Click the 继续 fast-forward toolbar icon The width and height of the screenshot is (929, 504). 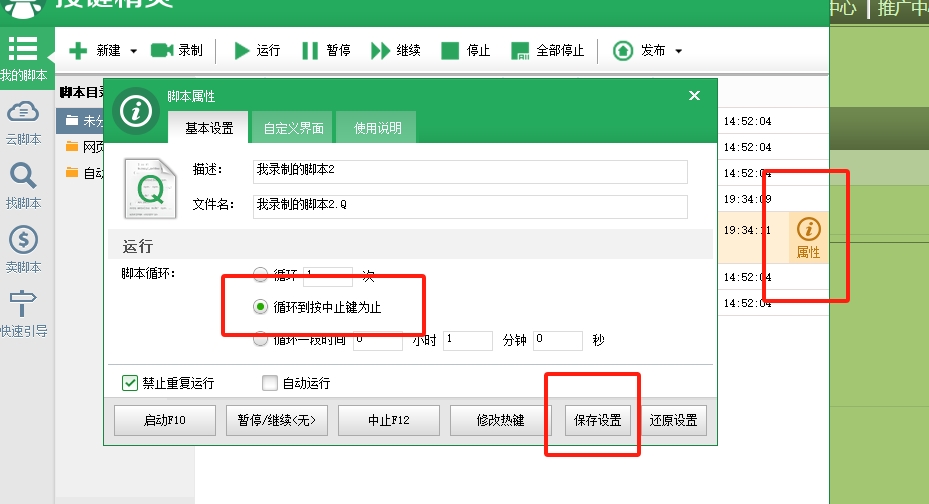380,51
